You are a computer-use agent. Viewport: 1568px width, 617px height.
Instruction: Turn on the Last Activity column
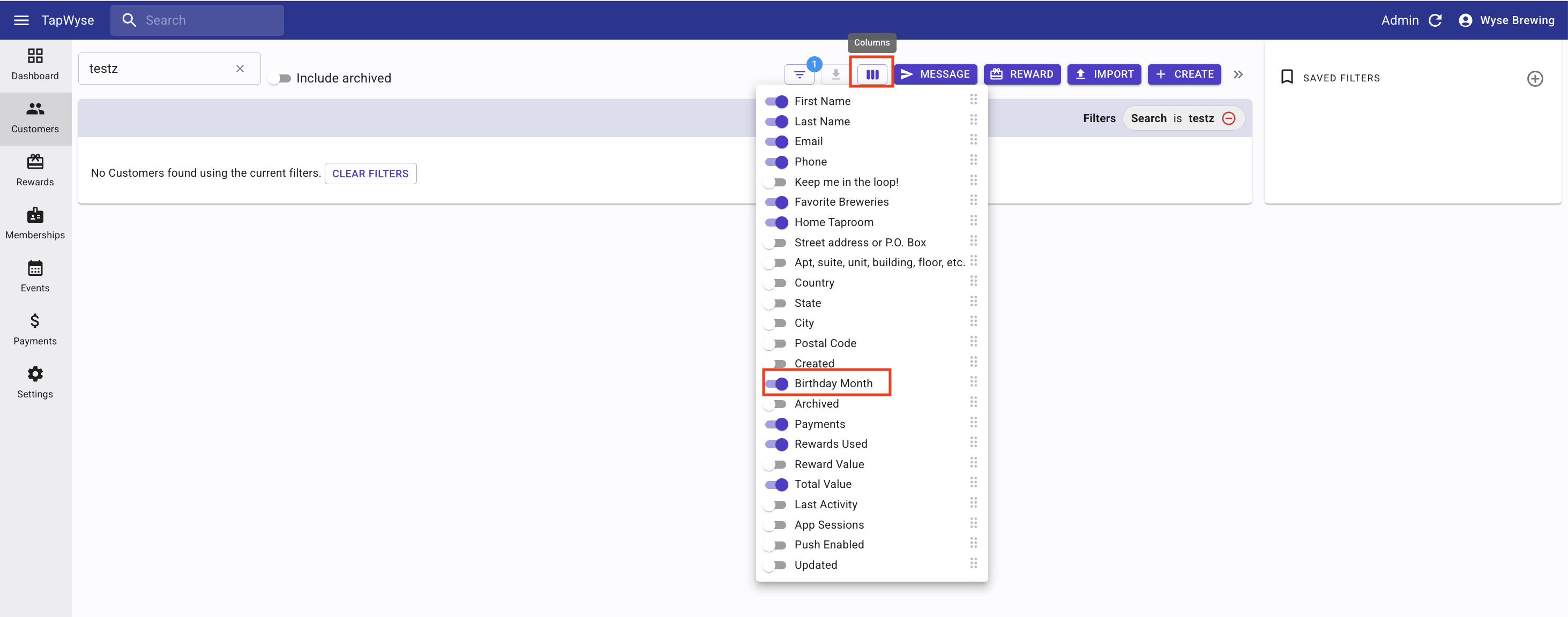tap(776, 505)
